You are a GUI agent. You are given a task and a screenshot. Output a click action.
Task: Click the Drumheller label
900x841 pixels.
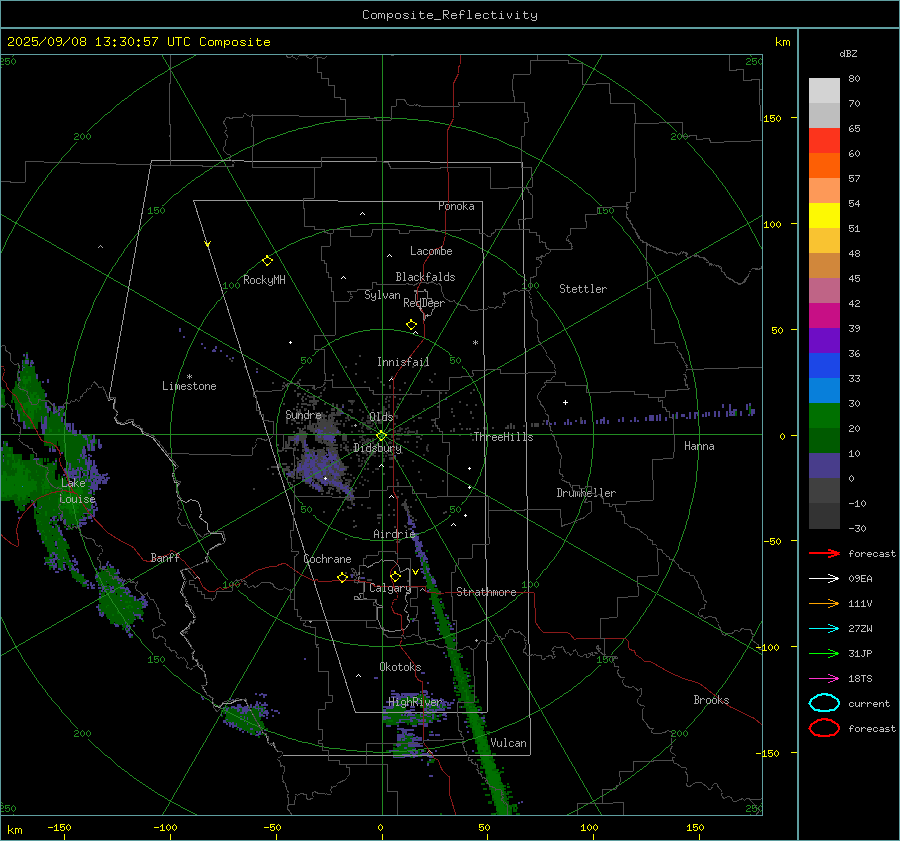pyautogui.click(x=586, y=493)
